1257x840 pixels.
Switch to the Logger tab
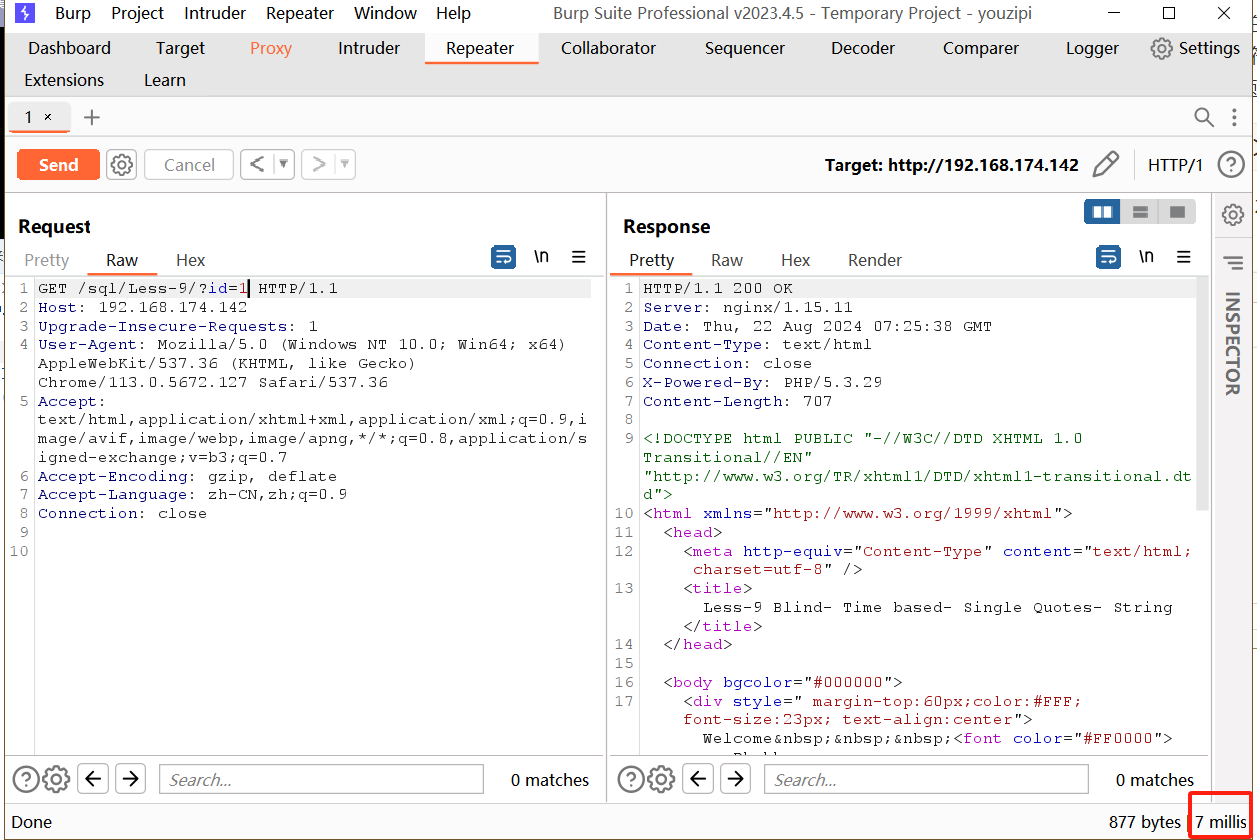(x=1092, y=48)
